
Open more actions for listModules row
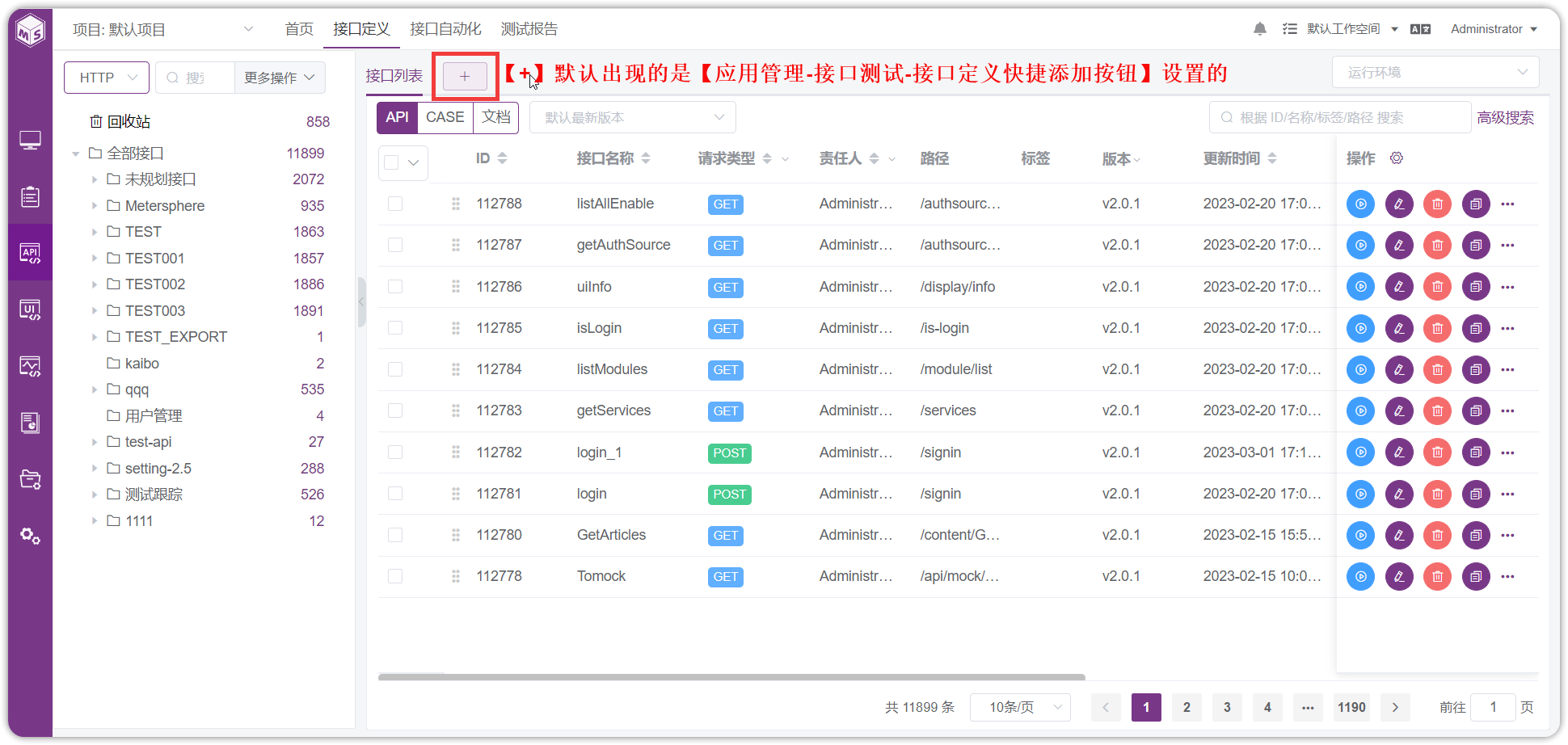click(1507, 370)
